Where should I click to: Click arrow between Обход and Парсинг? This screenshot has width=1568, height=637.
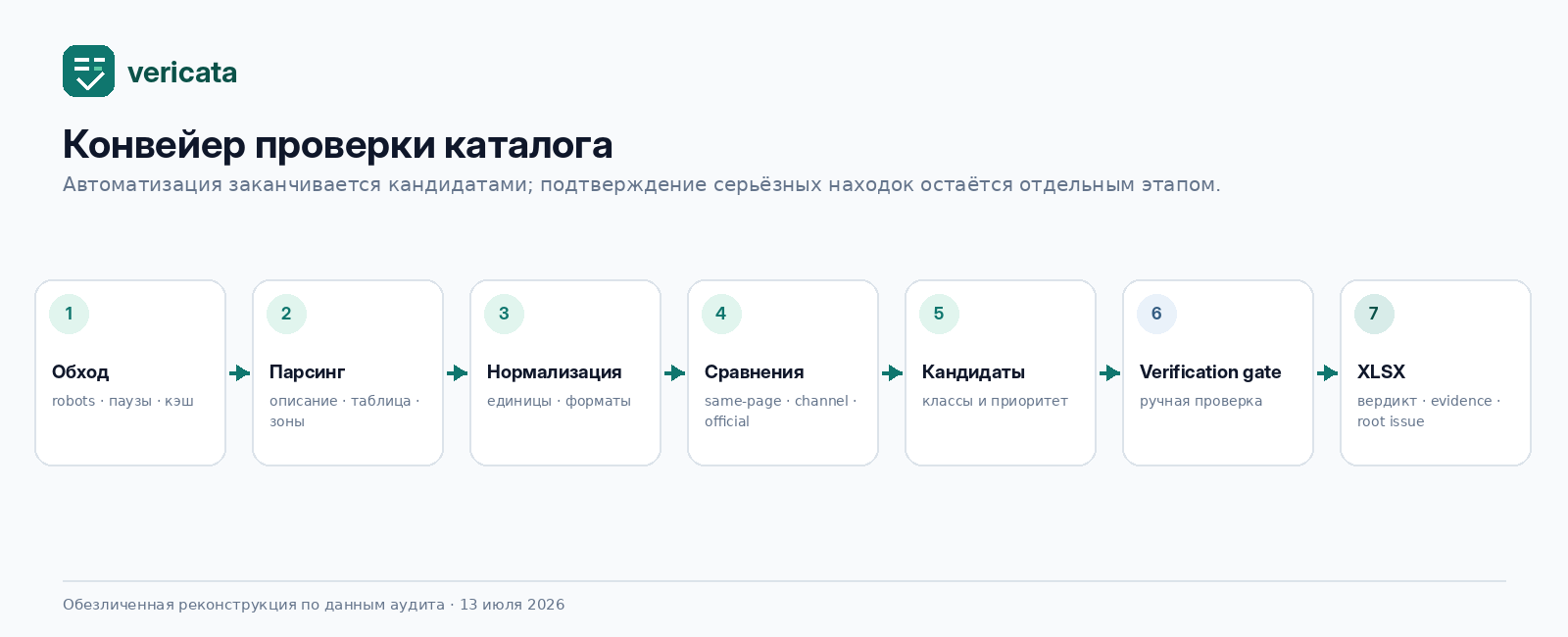click(x=239, y=373)
